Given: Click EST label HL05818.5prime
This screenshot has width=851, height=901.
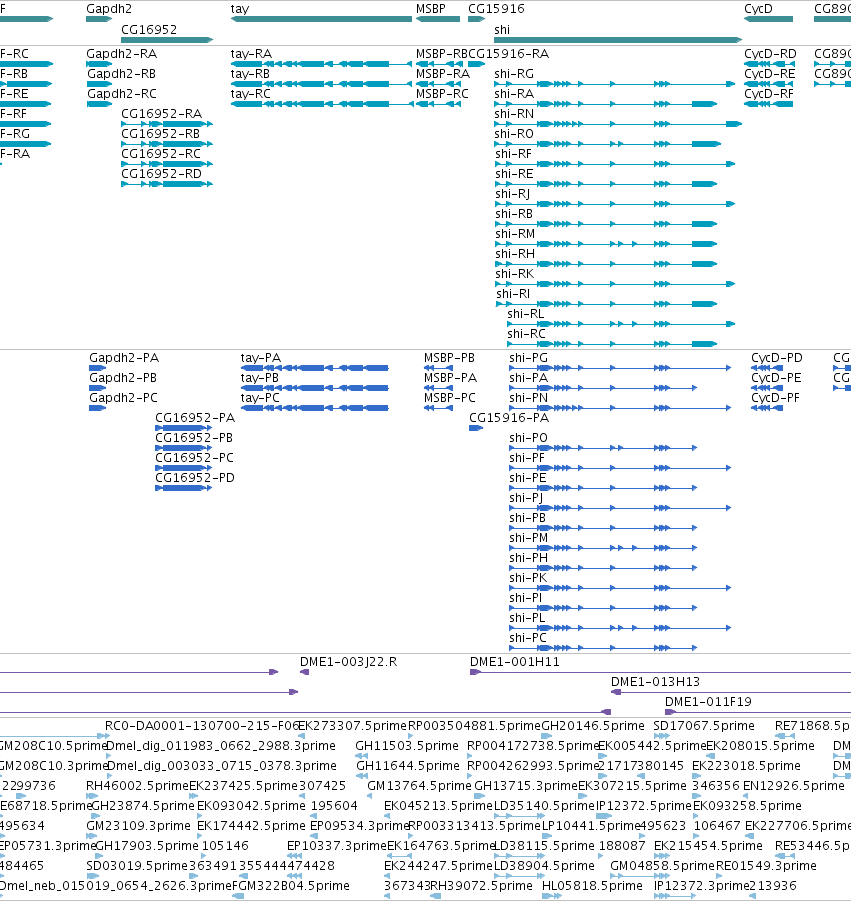Looking at the screenshot, I should tap(592, 886).
